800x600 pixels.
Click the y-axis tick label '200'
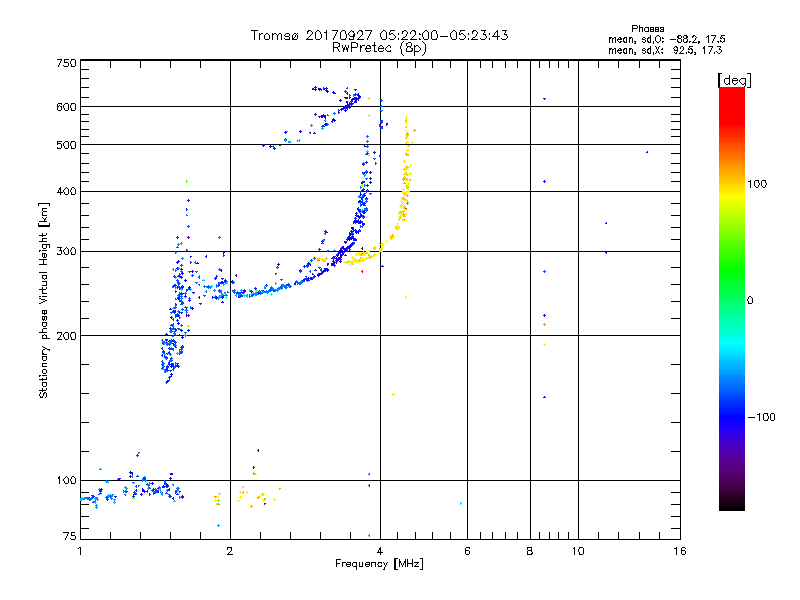(66, 336)
